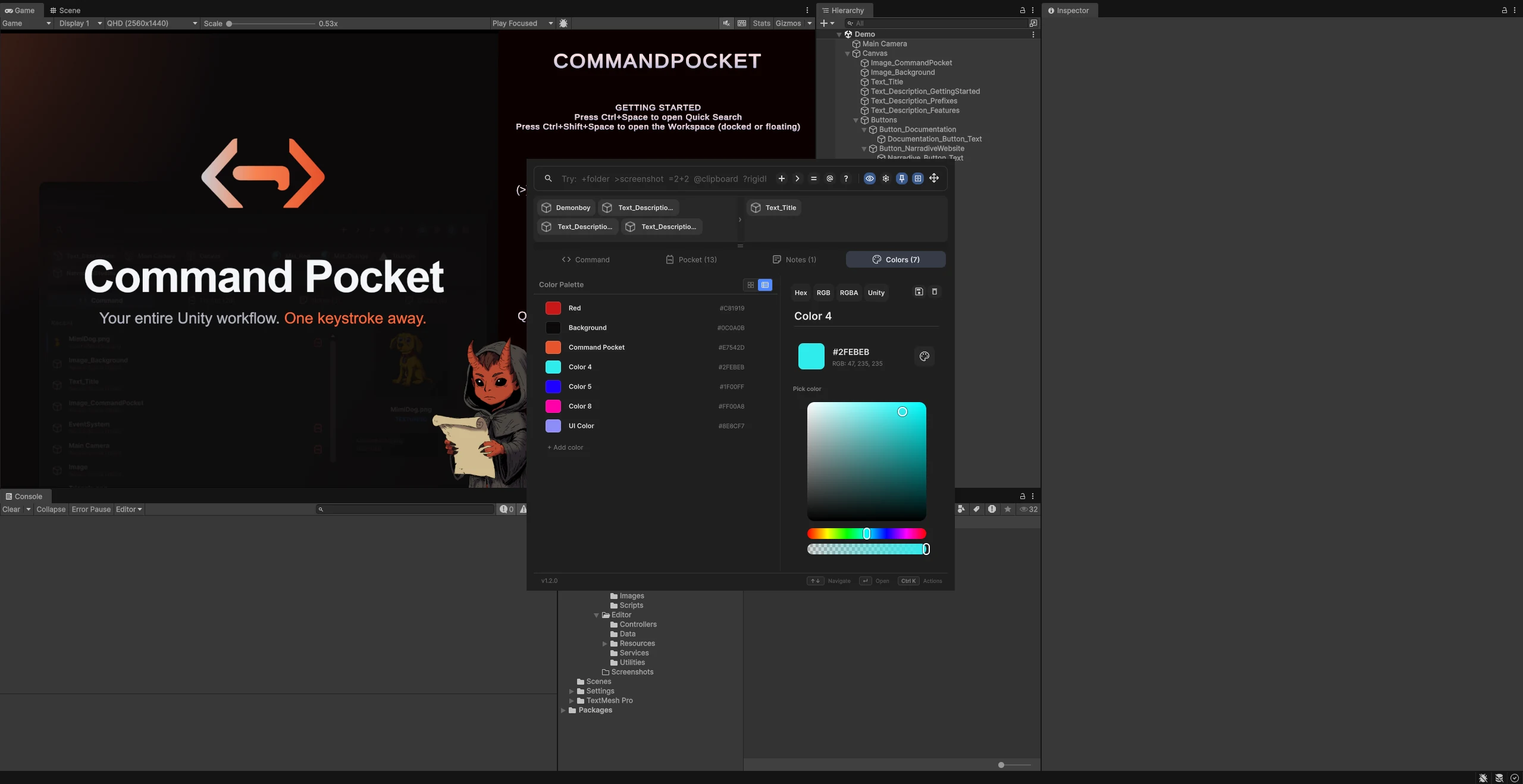Click the RGB format button
This screenshot has width=1523, height=784.
[x=823, y=293]
